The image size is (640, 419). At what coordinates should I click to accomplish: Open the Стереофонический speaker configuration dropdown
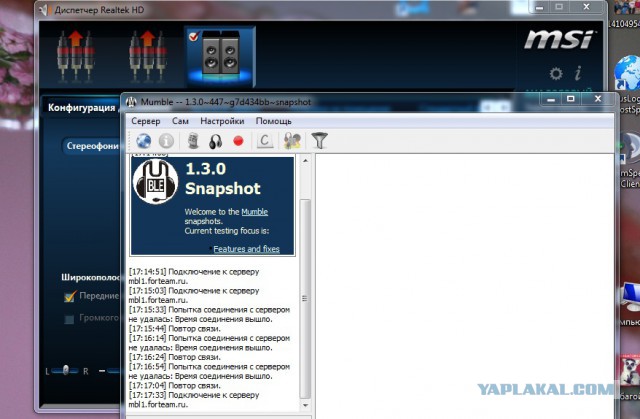tap(91, 146)
